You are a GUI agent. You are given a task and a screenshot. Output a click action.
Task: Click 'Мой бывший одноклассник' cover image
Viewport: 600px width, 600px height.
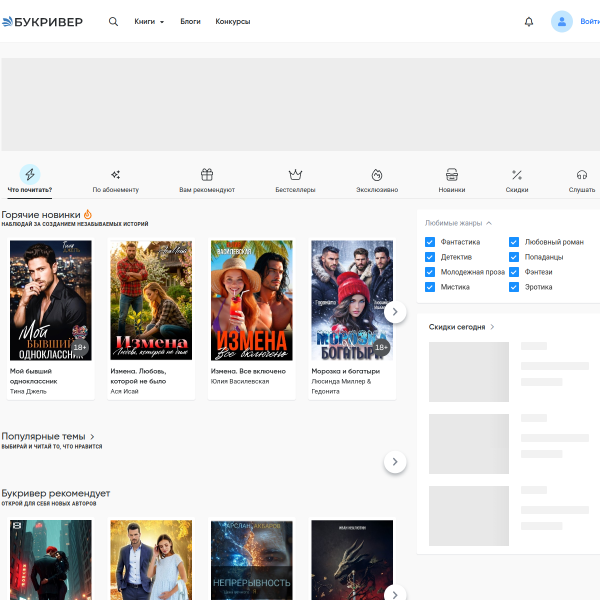51,300
